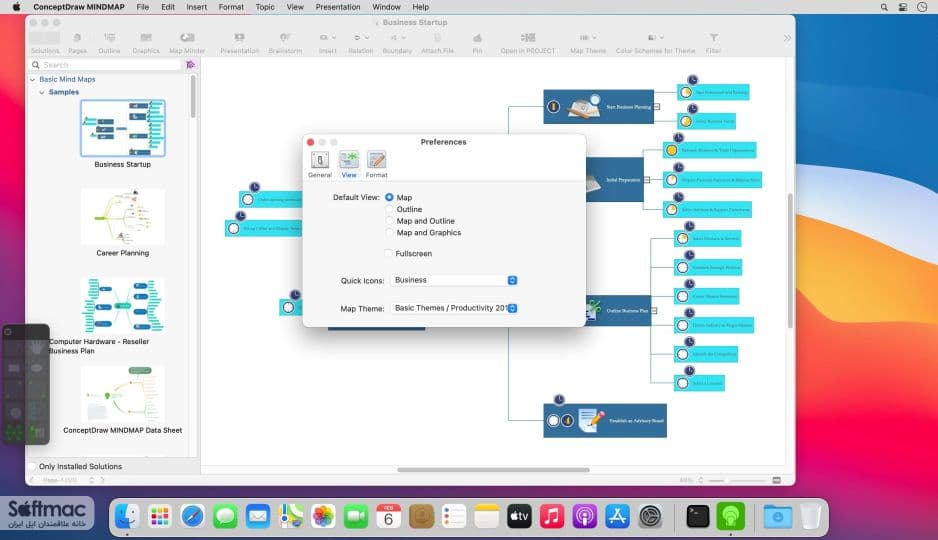Open Music app in the dock
This screenshot has height=540, width=938.
(552, 516)
